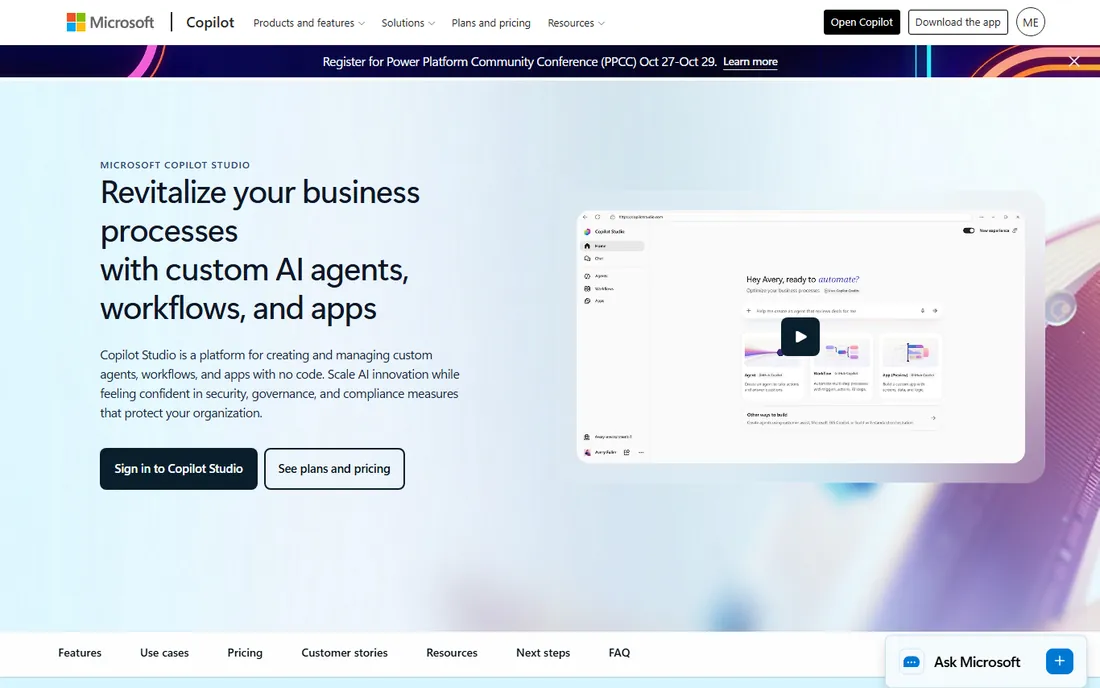Image resolution: width=1100 pixels, height=688 pixels.
Task: Click the refresh icon in the preview browser bar
Action: click(x=598, y=217)
